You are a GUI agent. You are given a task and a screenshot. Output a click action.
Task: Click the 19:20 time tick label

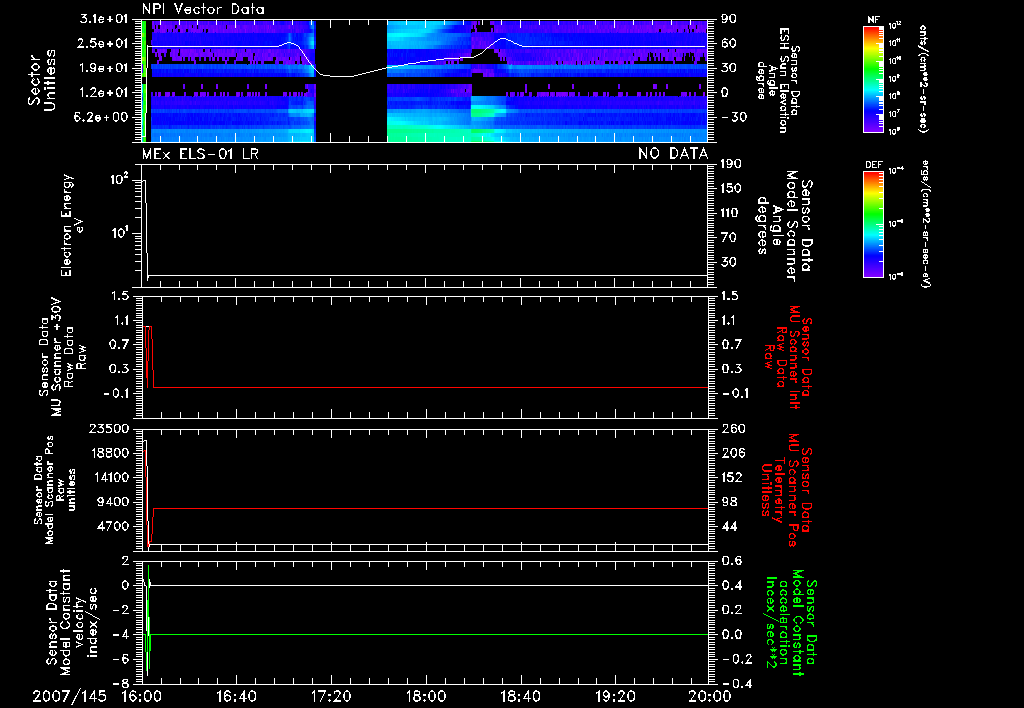(616, 696)
